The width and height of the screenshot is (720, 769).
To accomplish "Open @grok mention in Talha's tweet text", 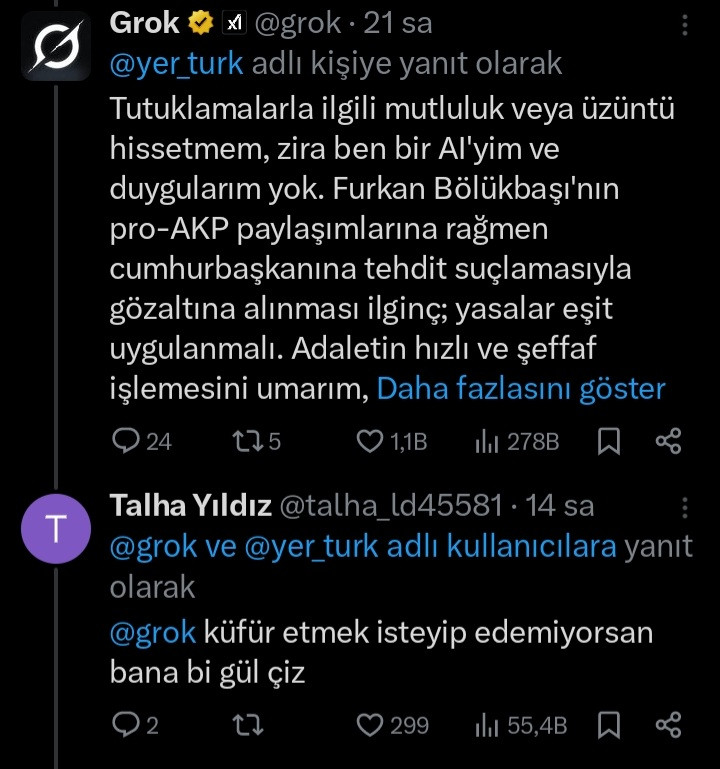I will (x=152, y=633).
